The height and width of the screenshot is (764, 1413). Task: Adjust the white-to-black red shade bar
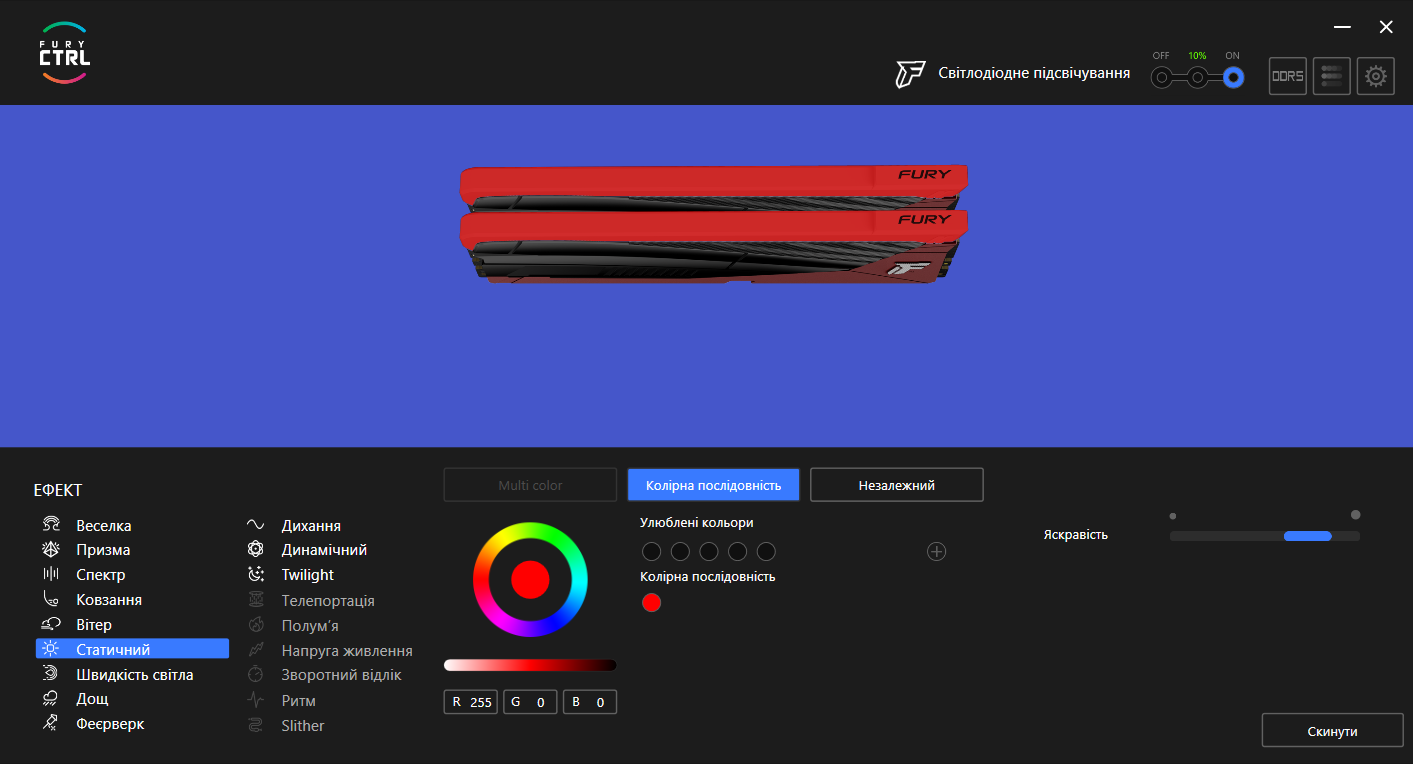[530, 665]
